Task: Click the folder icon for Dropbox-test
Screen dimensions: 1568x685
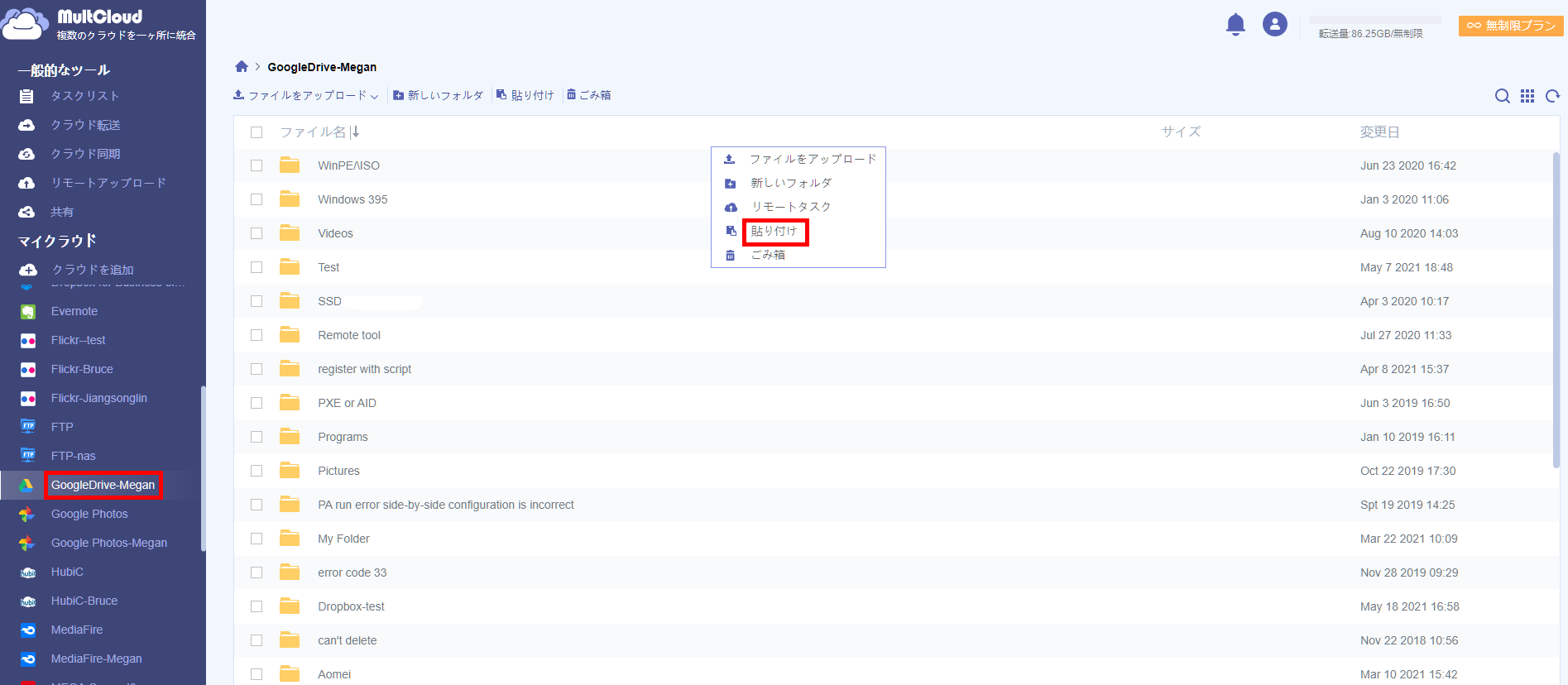Action: click(290, 606)
